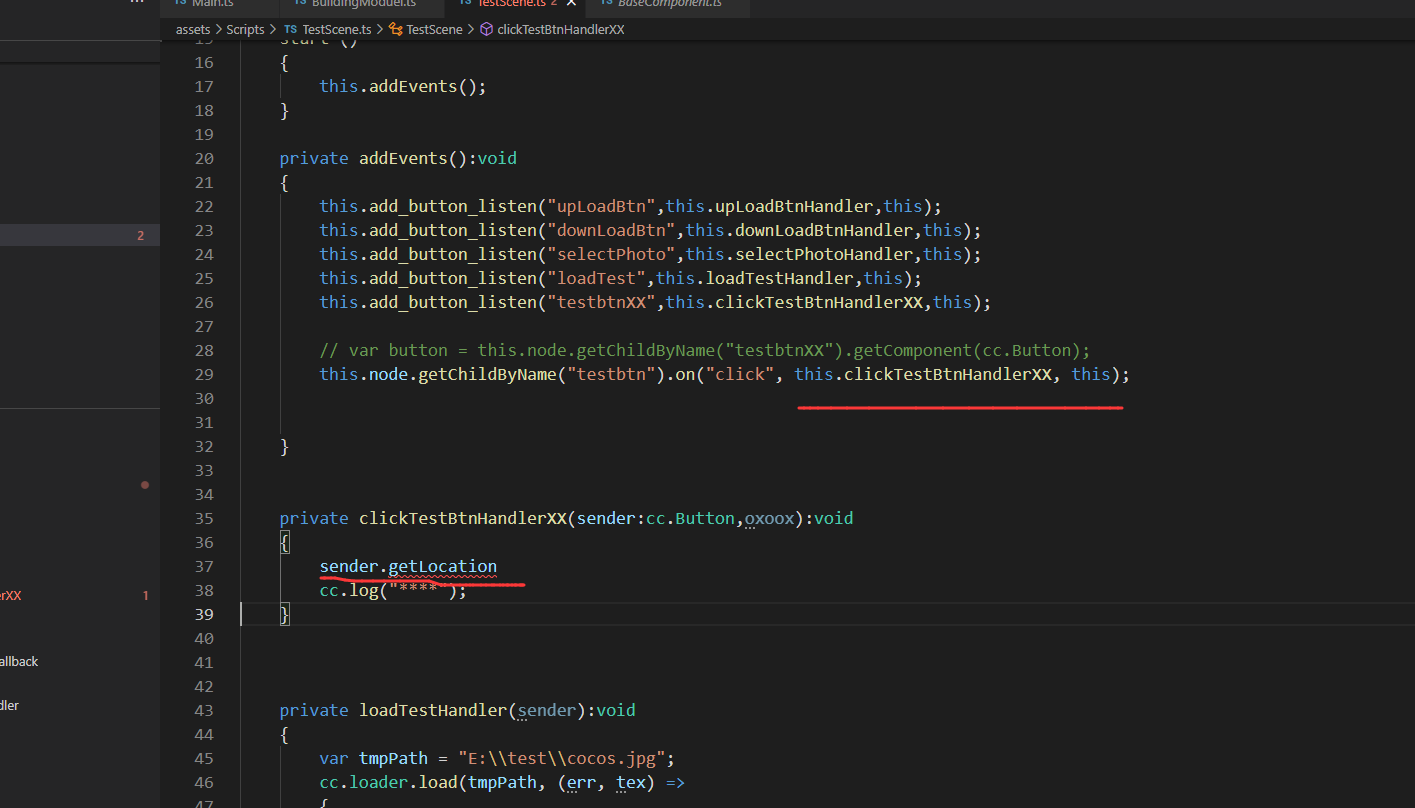
Task: Click line number 29 in the gutter
Action: click(x=204, y=374)
